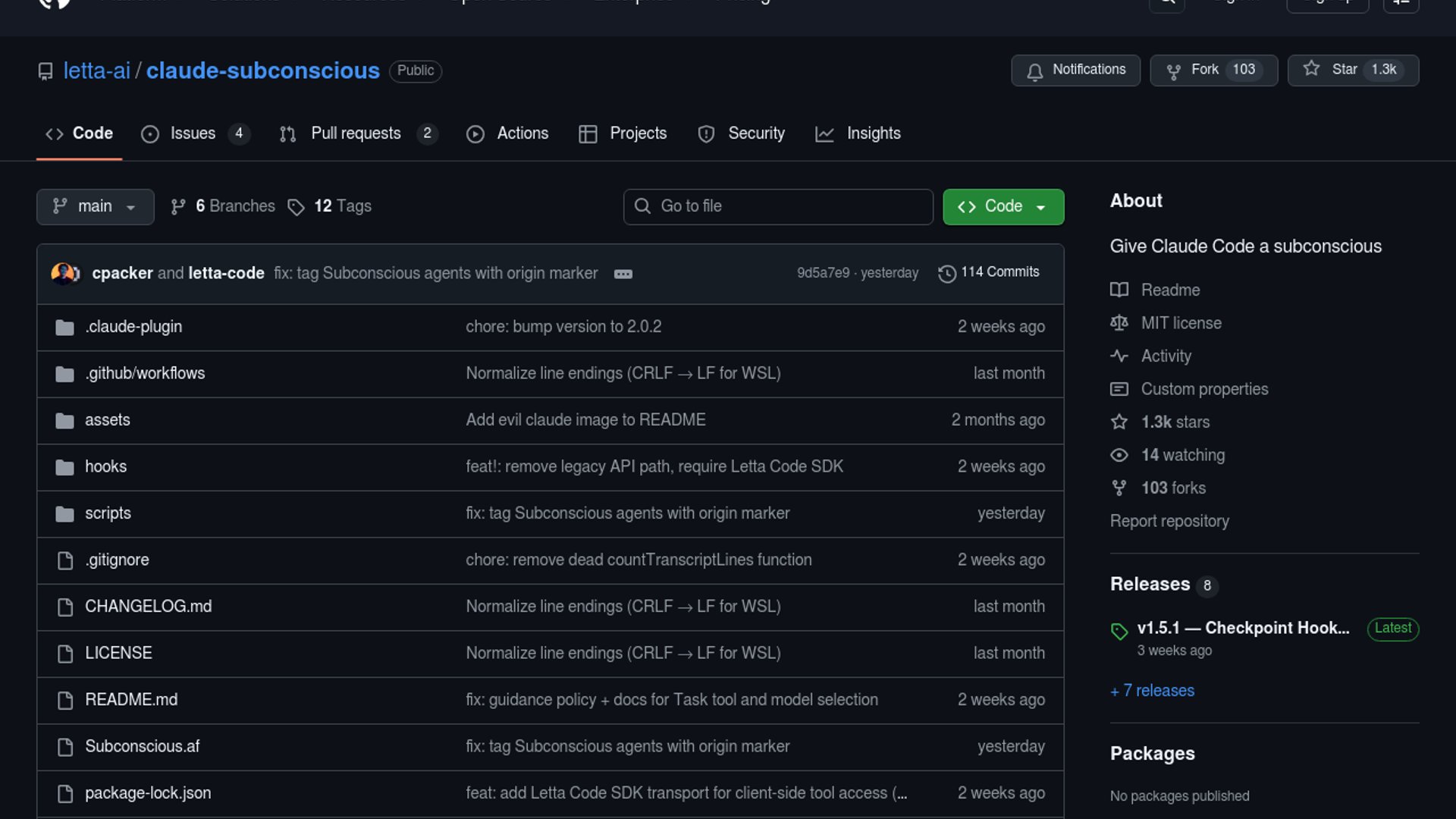
Task: Switch to Pull requests tab
Action: pos(356,133)
